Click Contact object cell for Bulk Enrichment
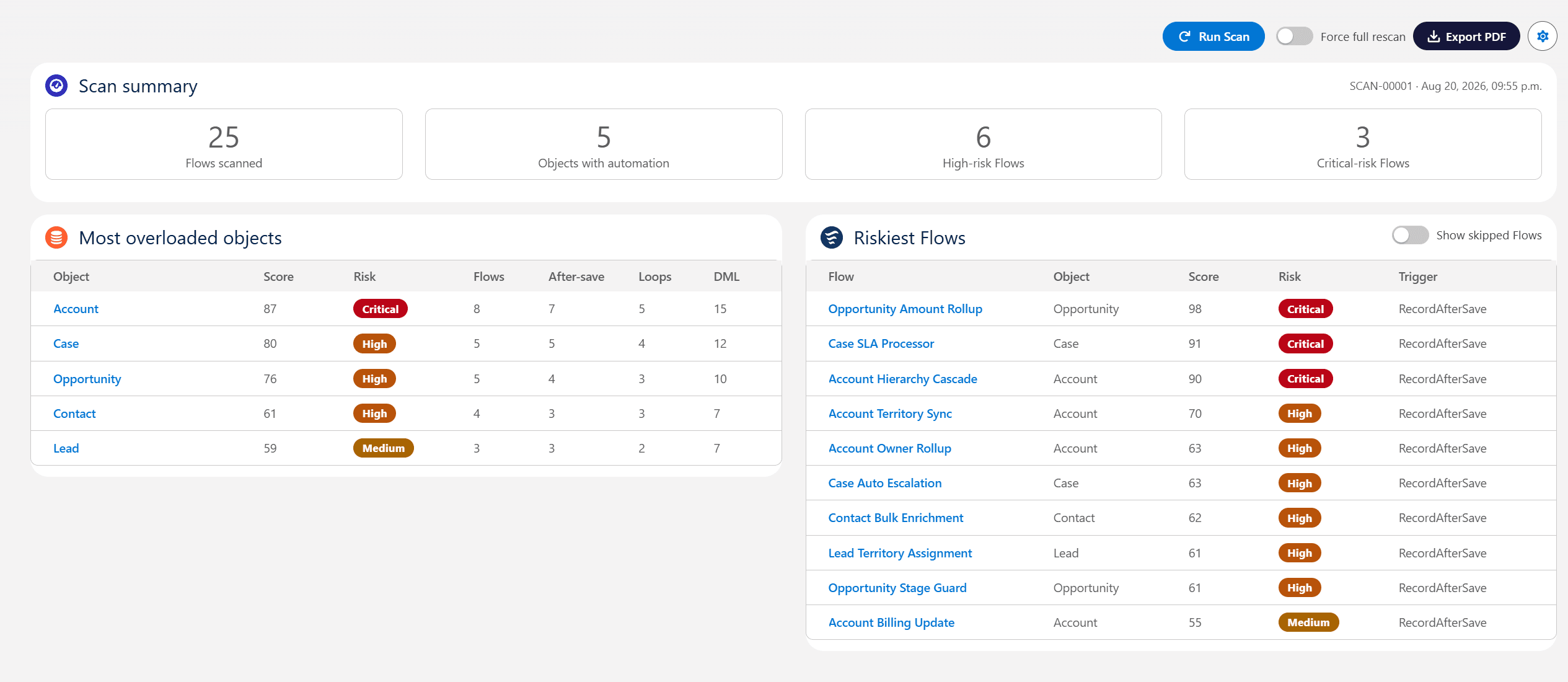The image size is (1568, 682). coord(1073,518)
